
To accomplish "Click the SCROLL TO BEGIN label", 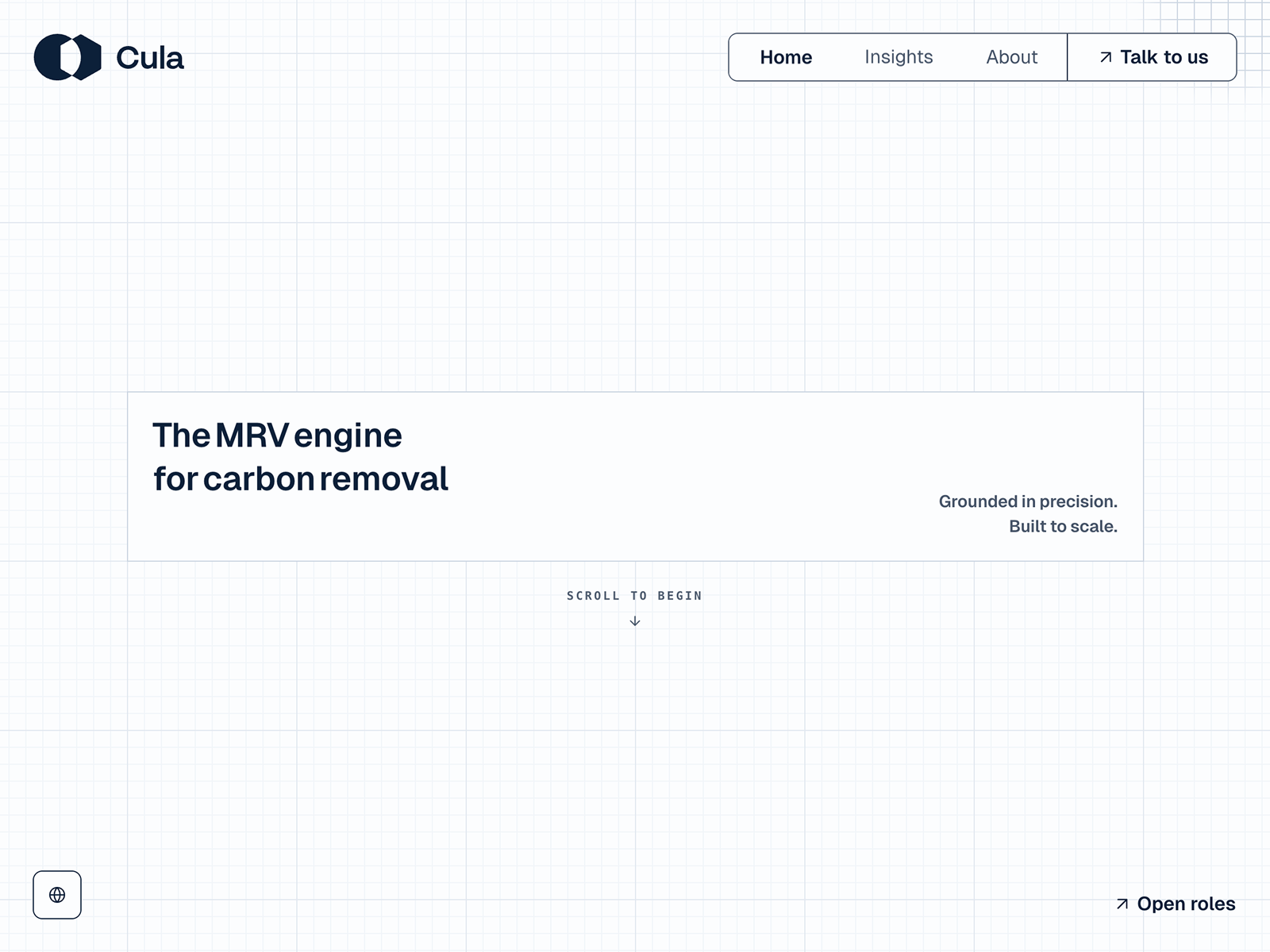I will (x=635, y=596).
